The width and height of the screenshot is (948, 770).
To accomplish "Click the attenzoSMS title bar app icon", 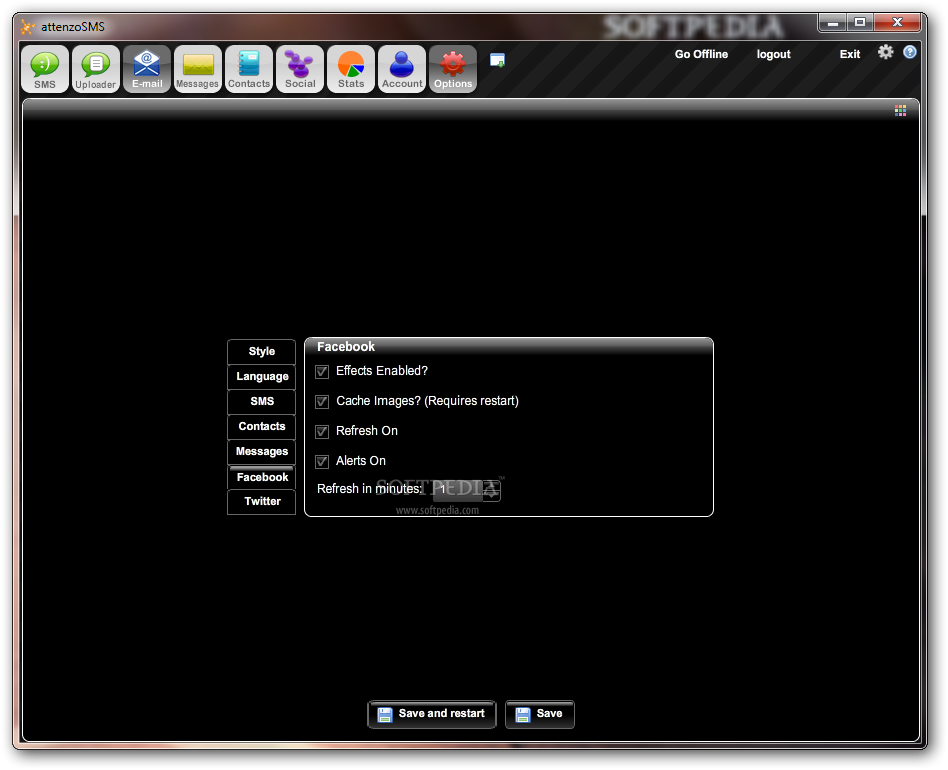I will pos(28,27).
